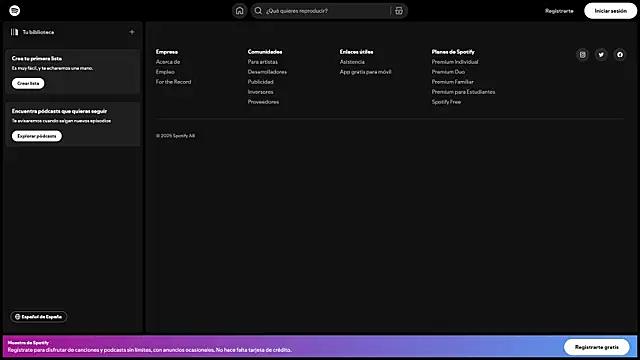Click the Iniciar sesión button
640x360 pixels.
611,11
